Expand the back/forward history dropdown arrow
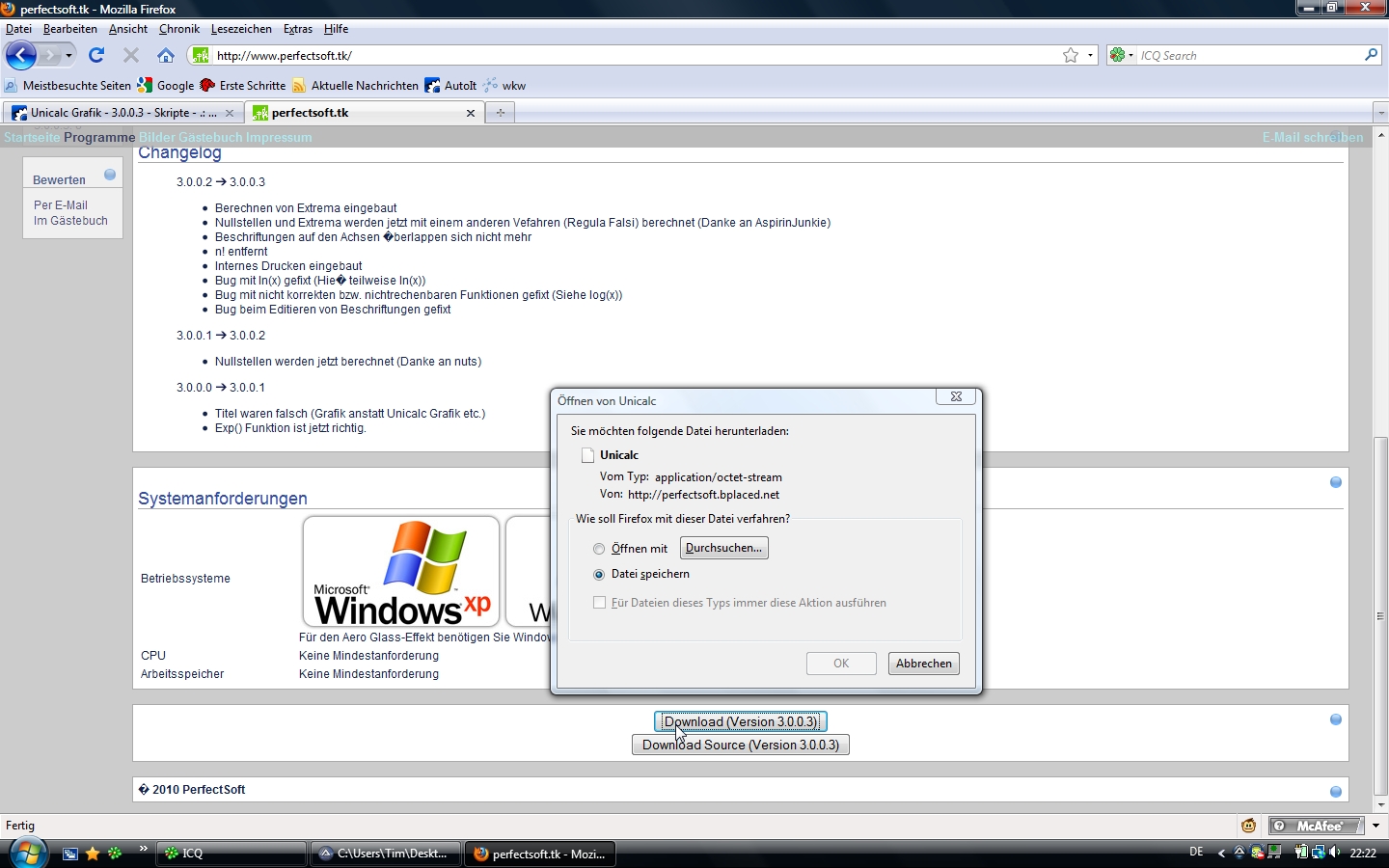Image resolution: width=1389 pixels, height=868 pixels. pyautogui.click(x=68, y=56)
